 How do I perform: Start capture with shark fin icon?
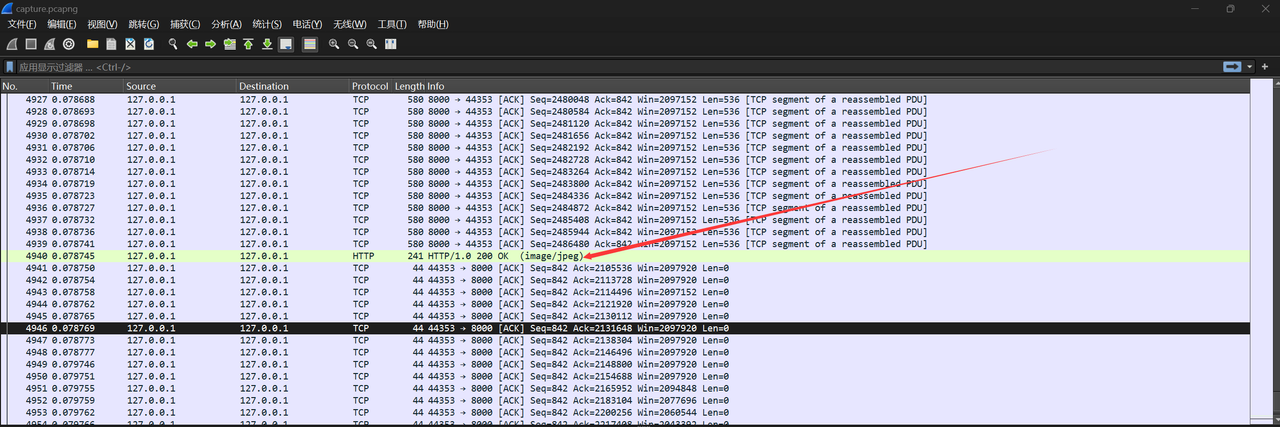[11, 44]
